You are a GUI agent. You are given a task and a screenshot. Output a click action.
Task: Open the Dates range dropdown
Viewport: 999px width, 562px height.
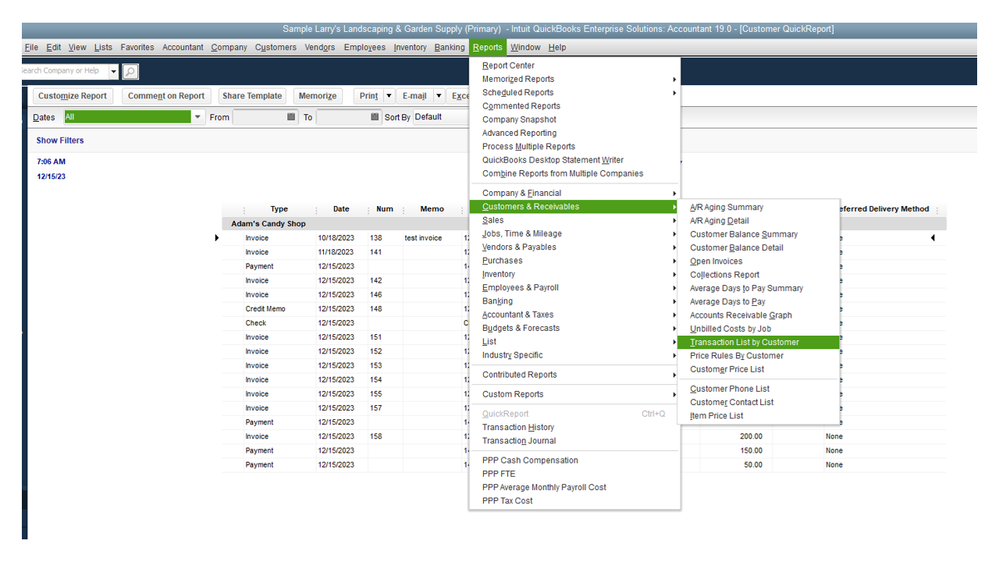coord(198,117)
